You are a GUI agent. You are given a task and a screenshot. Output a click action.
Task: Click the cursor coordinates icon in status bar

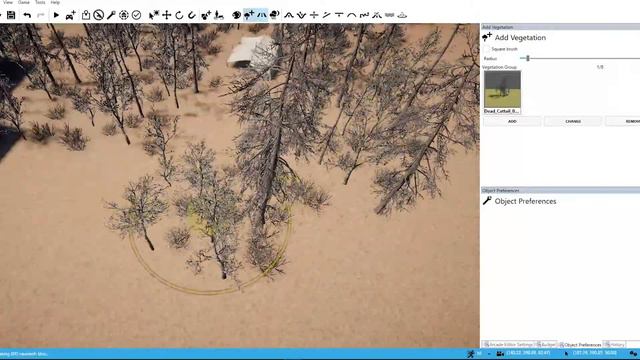[567, 353]
